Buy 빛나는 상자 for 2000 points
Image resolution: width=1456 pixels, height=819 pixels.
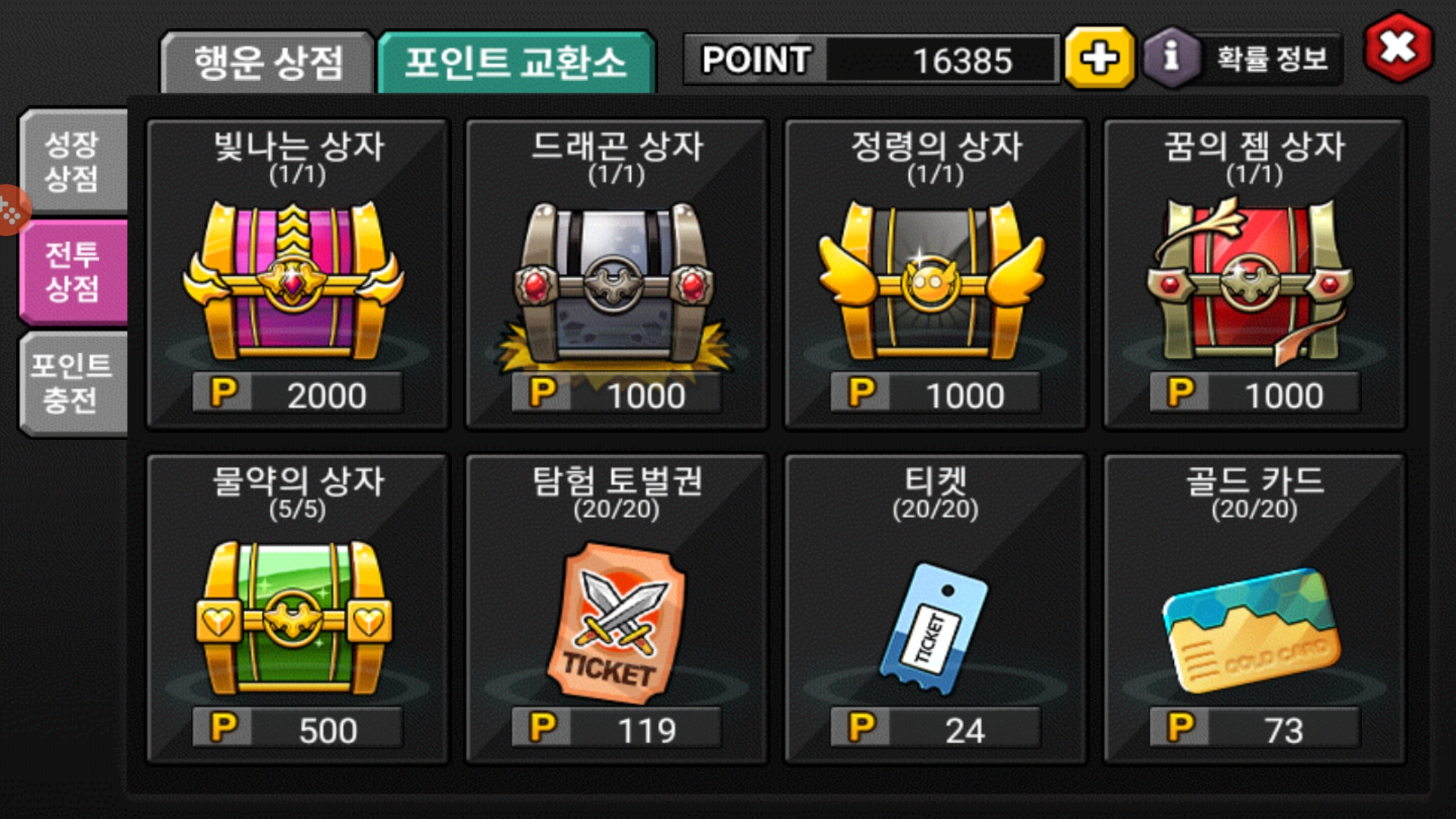pos(297,393)
